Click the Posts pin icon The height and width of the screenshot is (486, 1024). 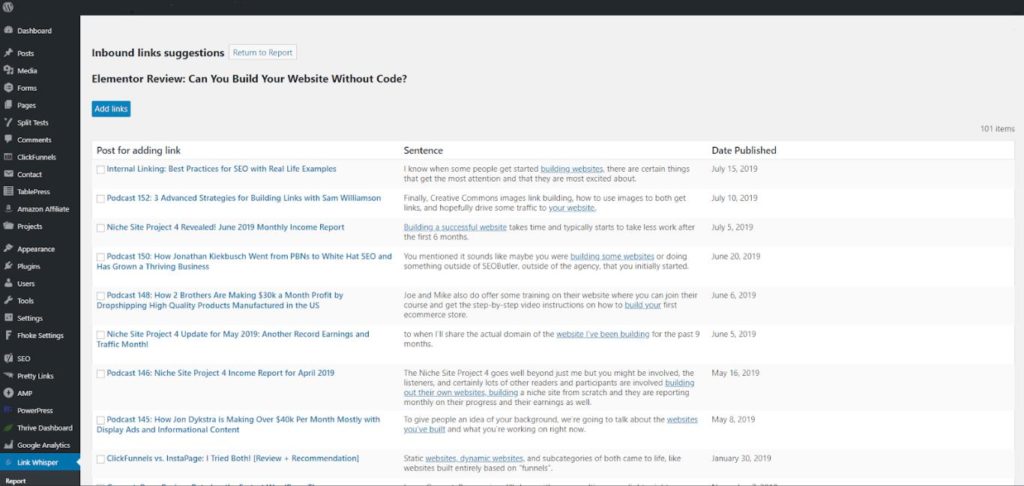click(8, 54)
